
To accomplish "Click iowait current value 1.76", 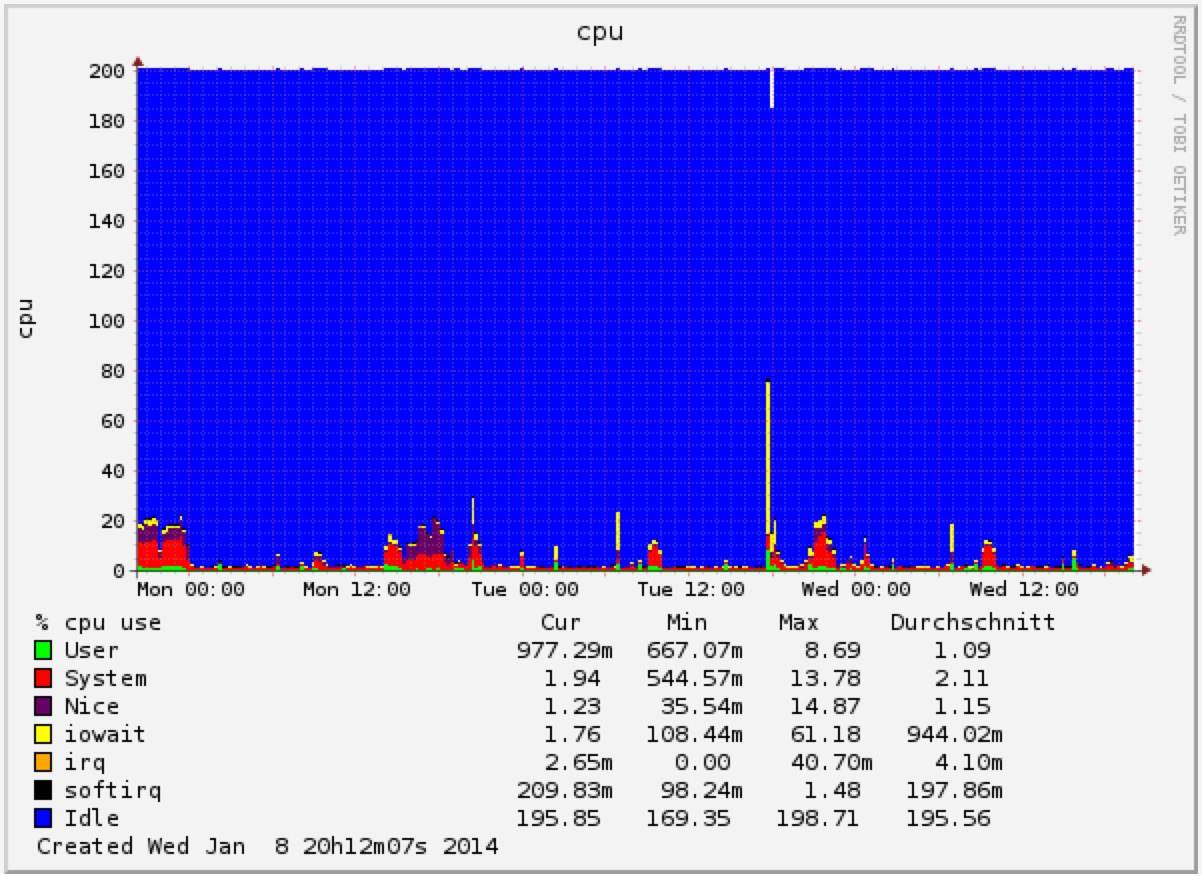I will (x=573, y=734).
